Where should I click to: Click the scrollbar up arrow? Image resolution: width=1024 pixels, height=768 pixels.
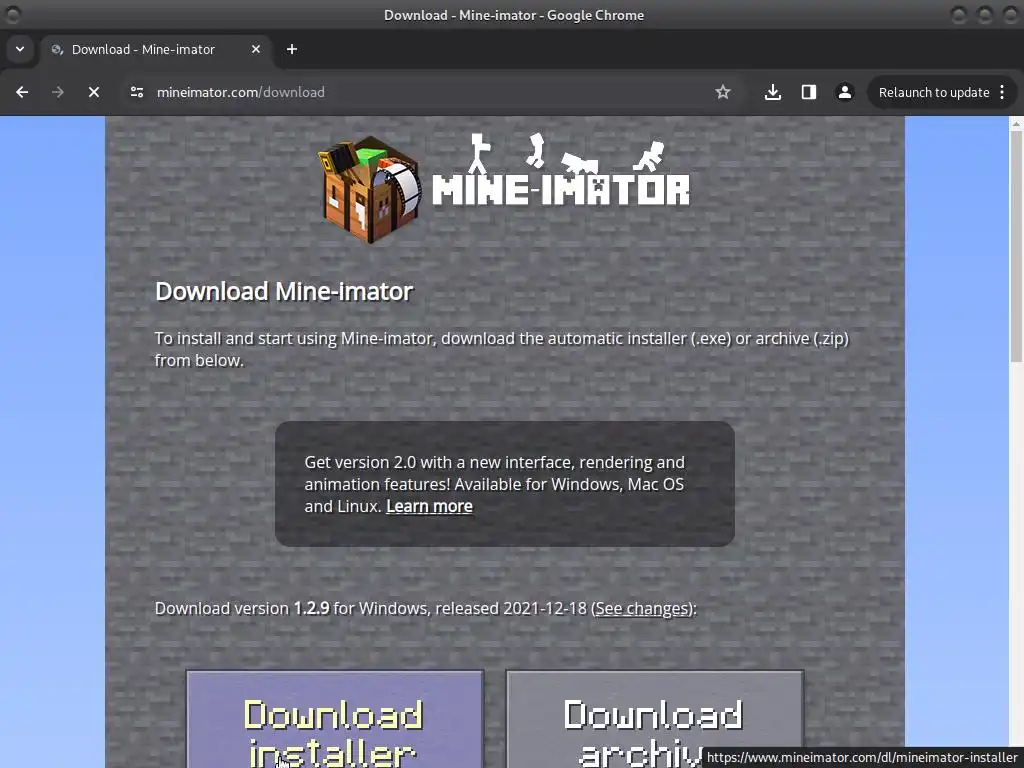[x=1016, y=123]
